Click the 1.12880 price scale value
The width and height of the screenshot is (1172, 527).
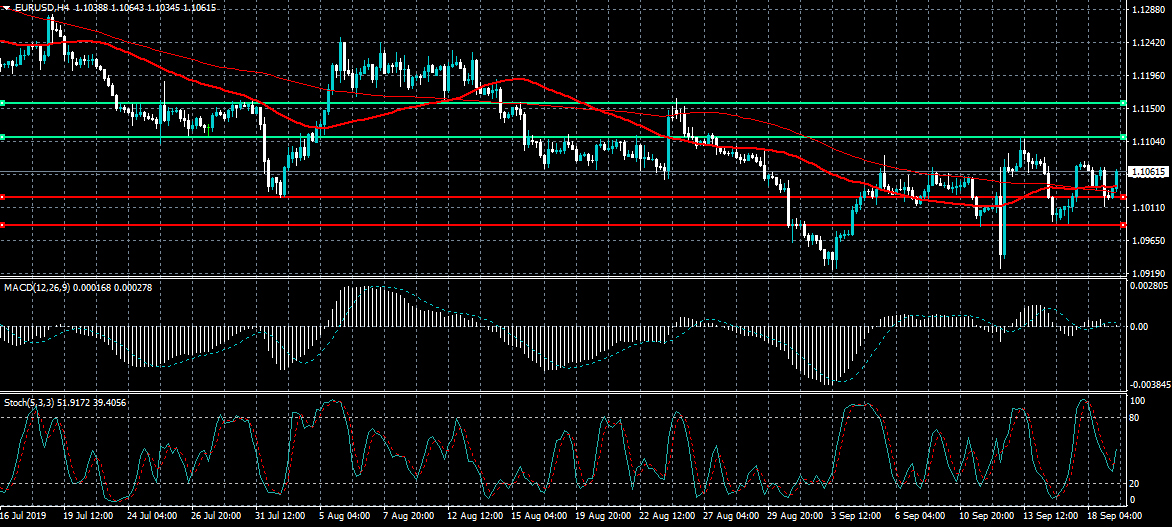1147,10
